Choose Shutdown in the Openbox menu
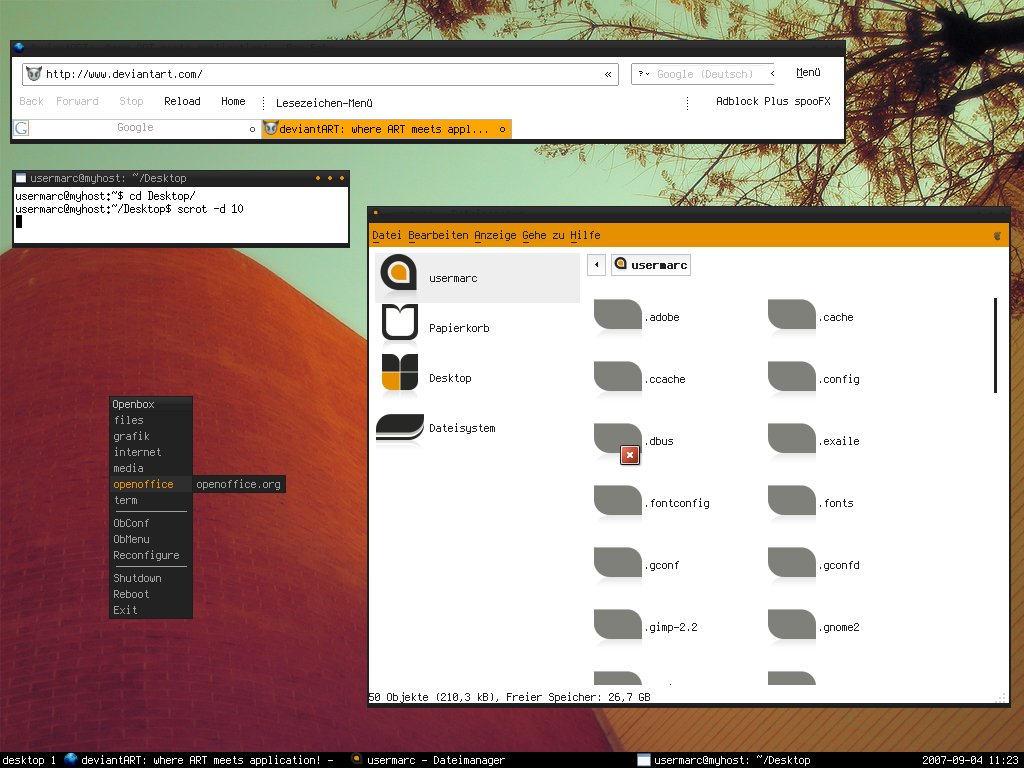Image resolution: width=1024 pixels, height=768 pixels. pyautogui.click(x=151, y=578)
